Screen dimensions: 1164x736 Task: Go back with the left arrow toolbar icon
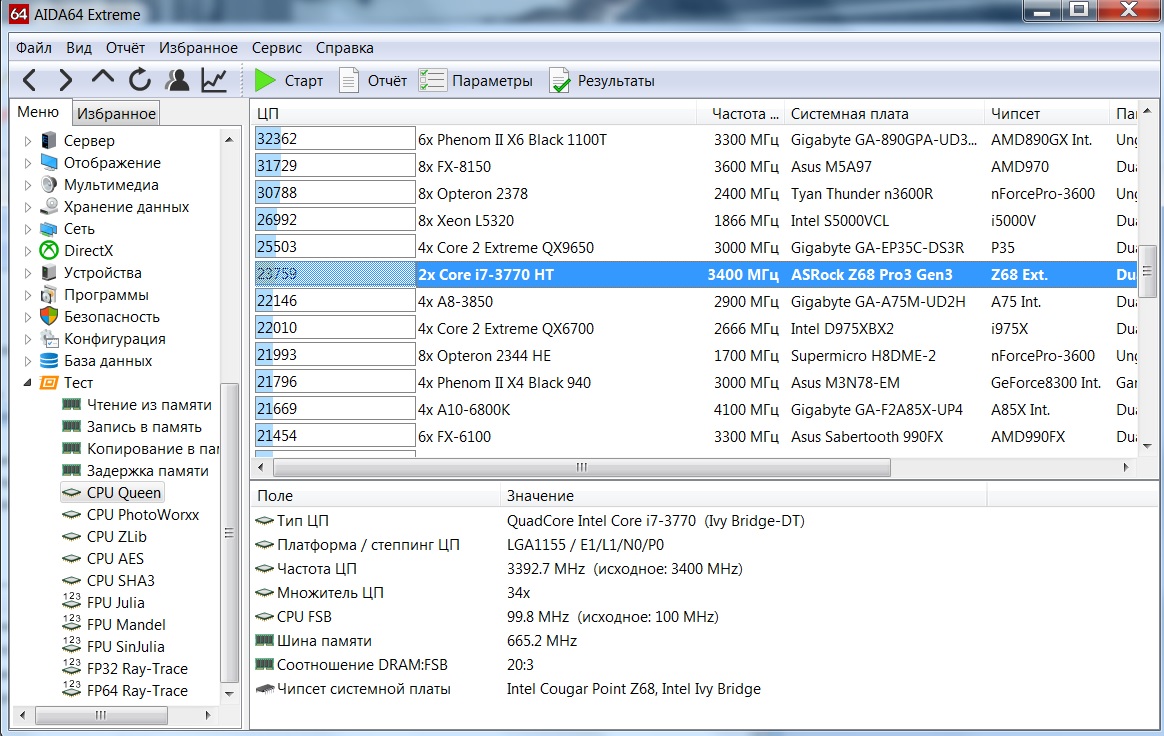click(x=30, y=80)
